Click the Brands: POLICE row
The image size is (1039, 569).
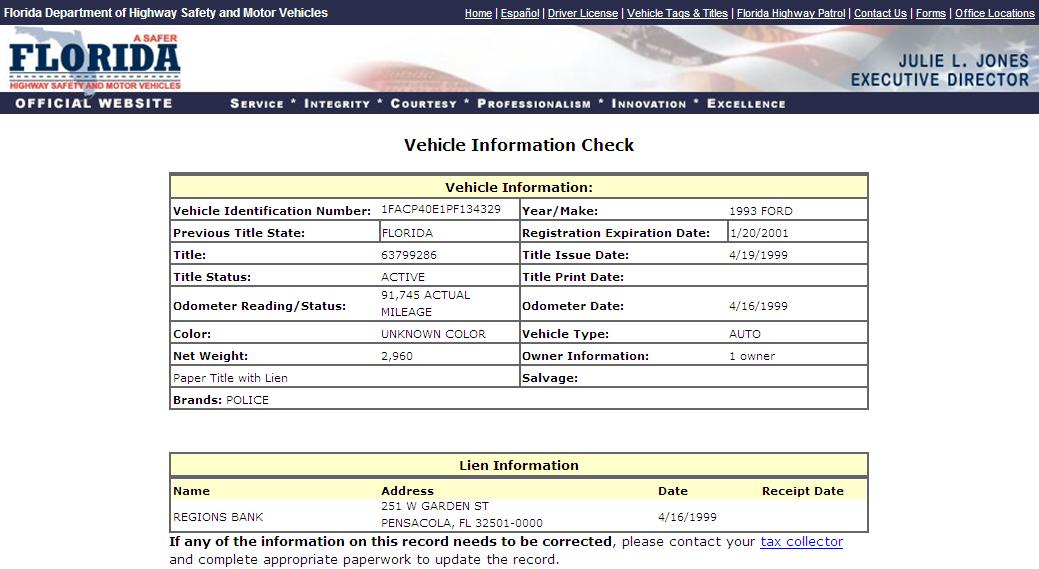[221, 400]
